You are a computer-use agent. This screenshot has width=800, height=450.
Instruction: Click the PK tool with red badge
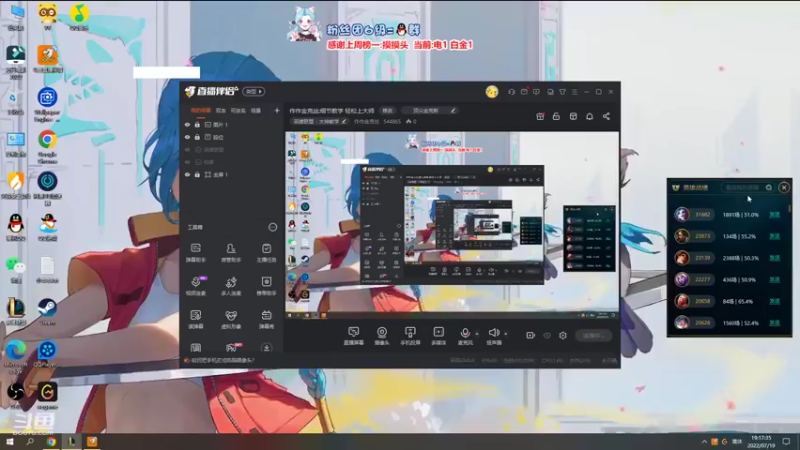tap(232, 348)
